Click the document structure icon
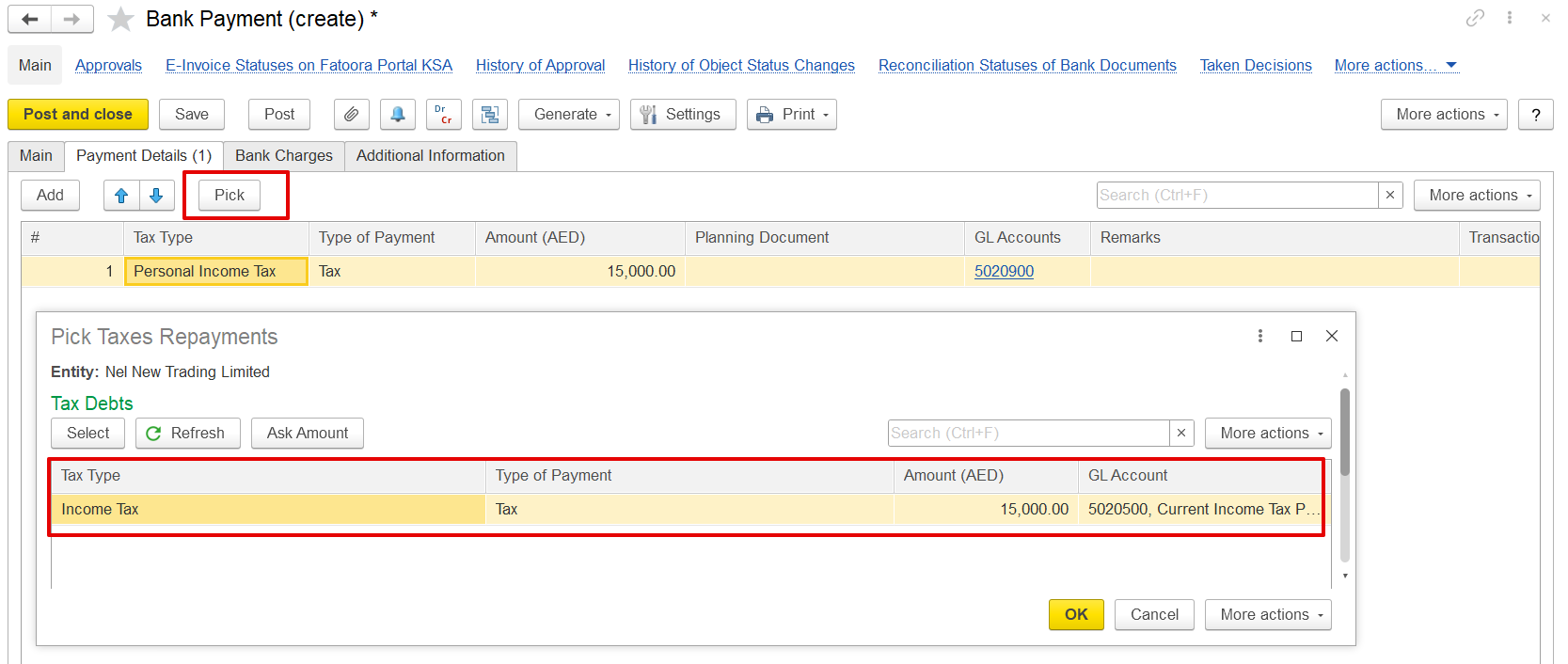 point(490,115)
